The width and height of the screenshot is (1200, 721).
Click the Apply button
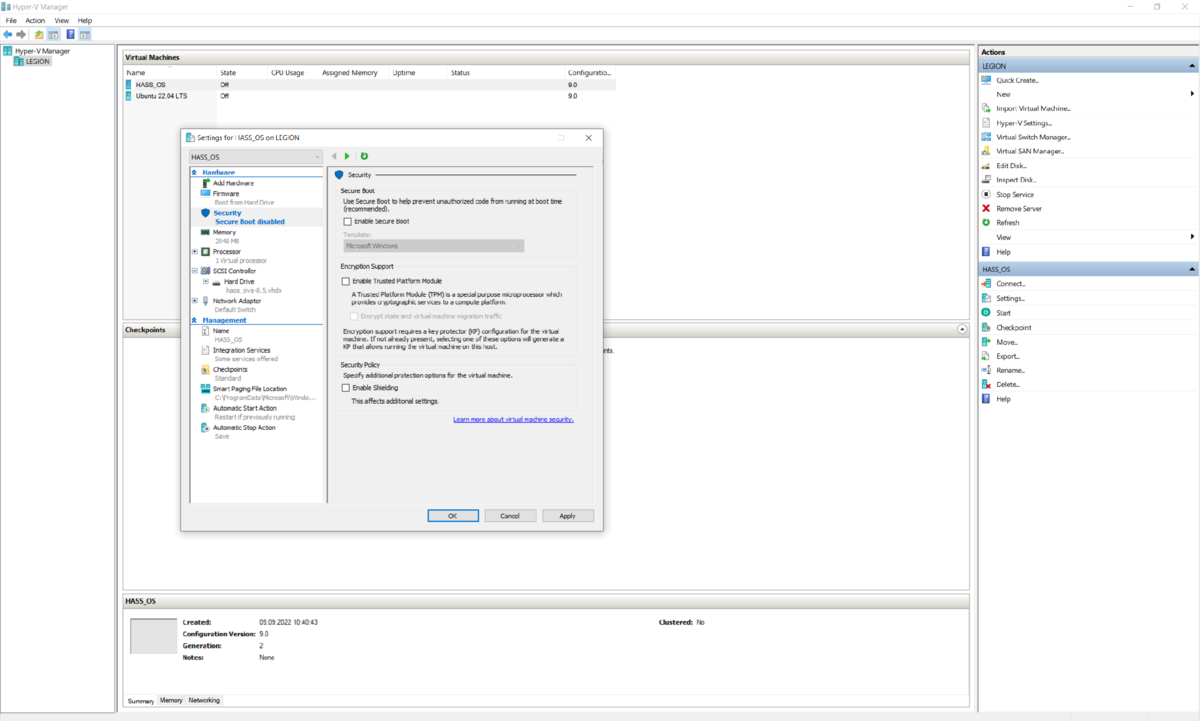pos(568,515)
